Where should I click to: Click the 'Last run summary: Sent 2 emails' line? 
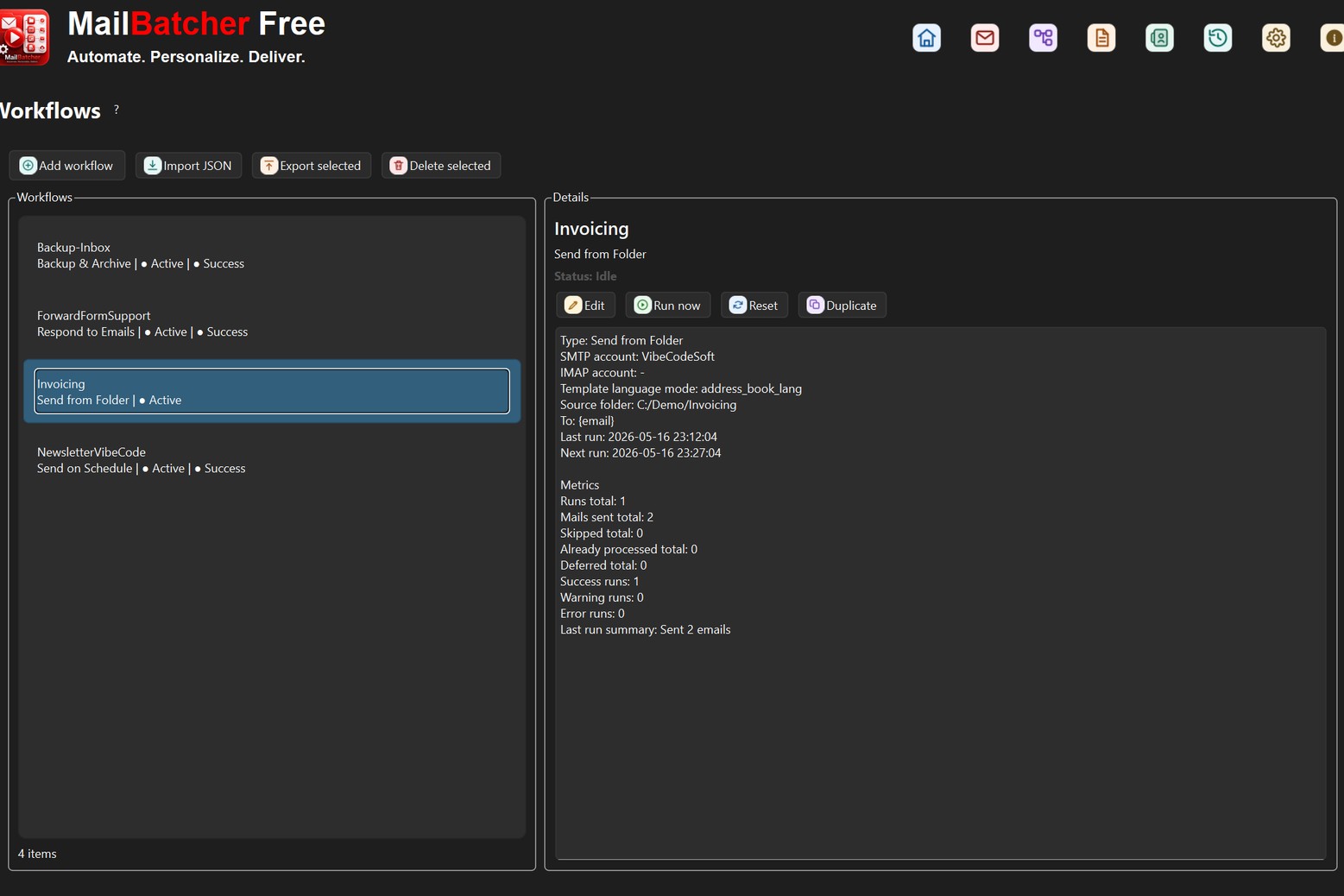[645, 630]
